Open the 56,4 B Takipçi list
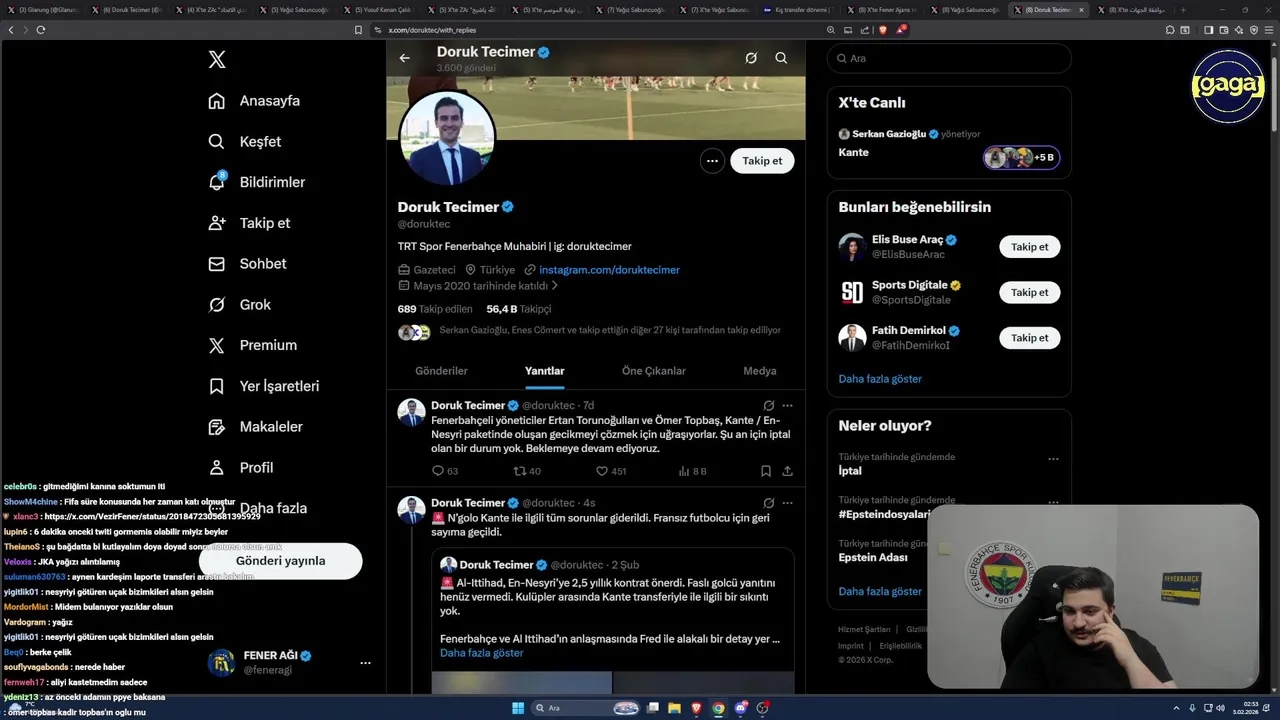Screen dimensions: 1280x720 tap(519, 309)
